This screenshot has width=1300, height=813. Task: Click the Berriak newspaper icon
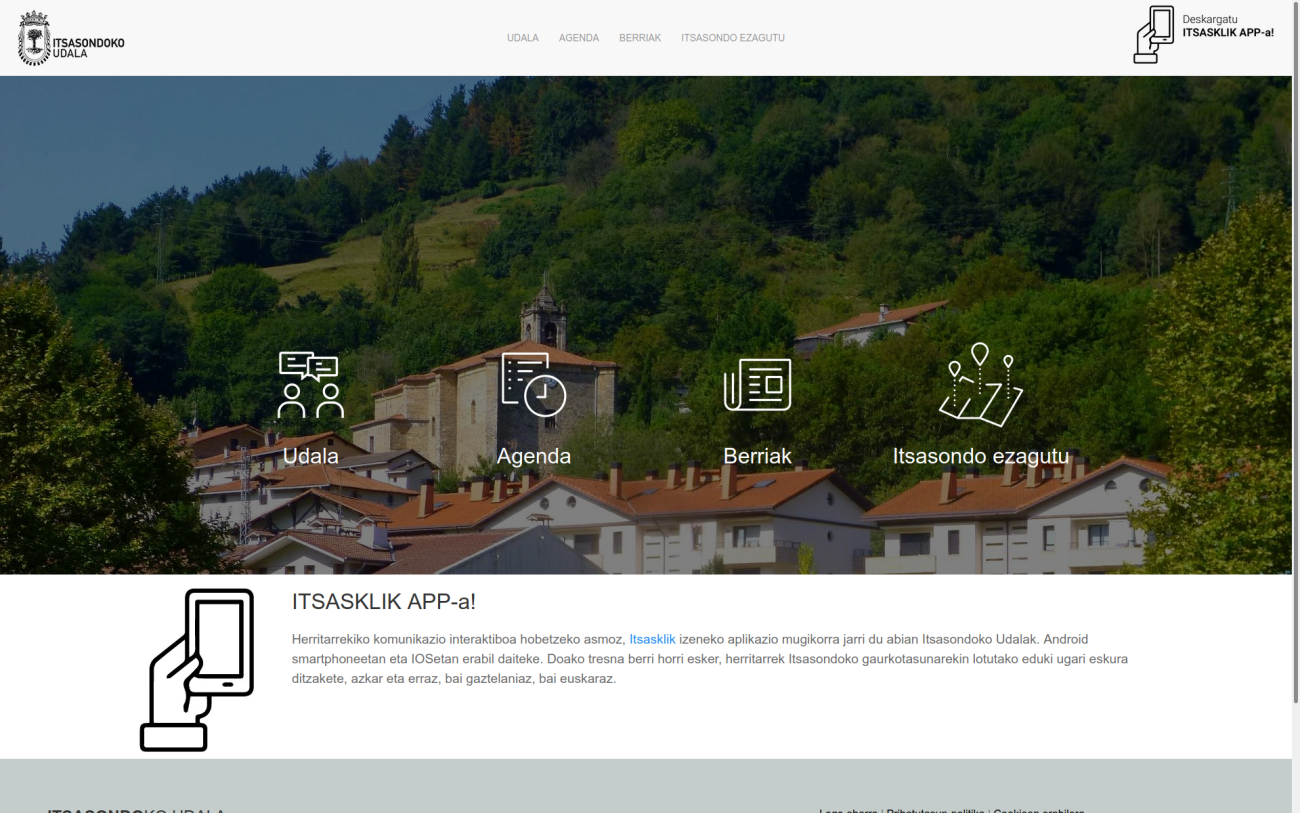point(757,385)
